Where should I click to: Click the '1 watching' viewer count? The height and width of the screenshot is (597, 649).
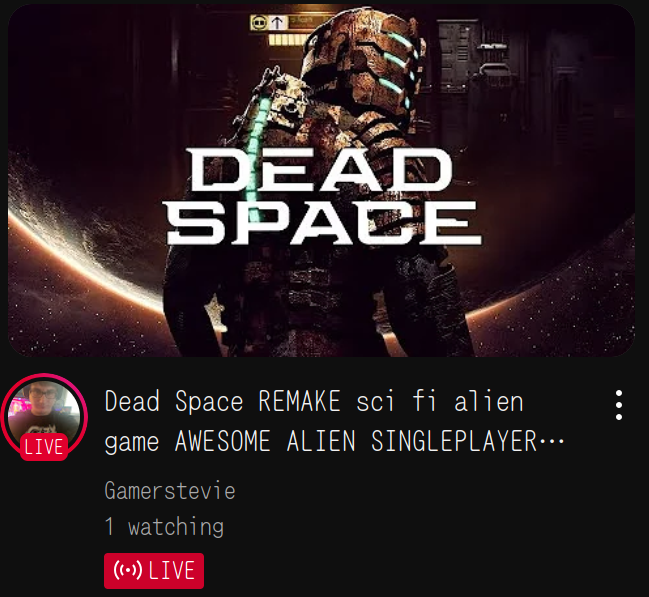pyautogui.click(x=164, y=527)
